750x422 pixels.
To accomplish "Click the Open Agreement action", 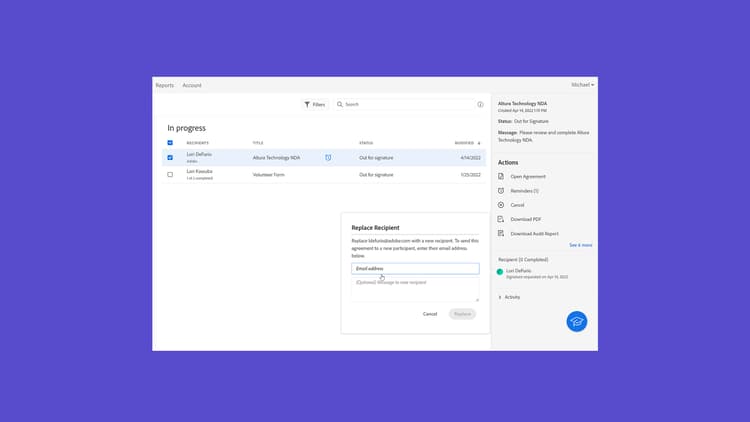I will point(528,177).
